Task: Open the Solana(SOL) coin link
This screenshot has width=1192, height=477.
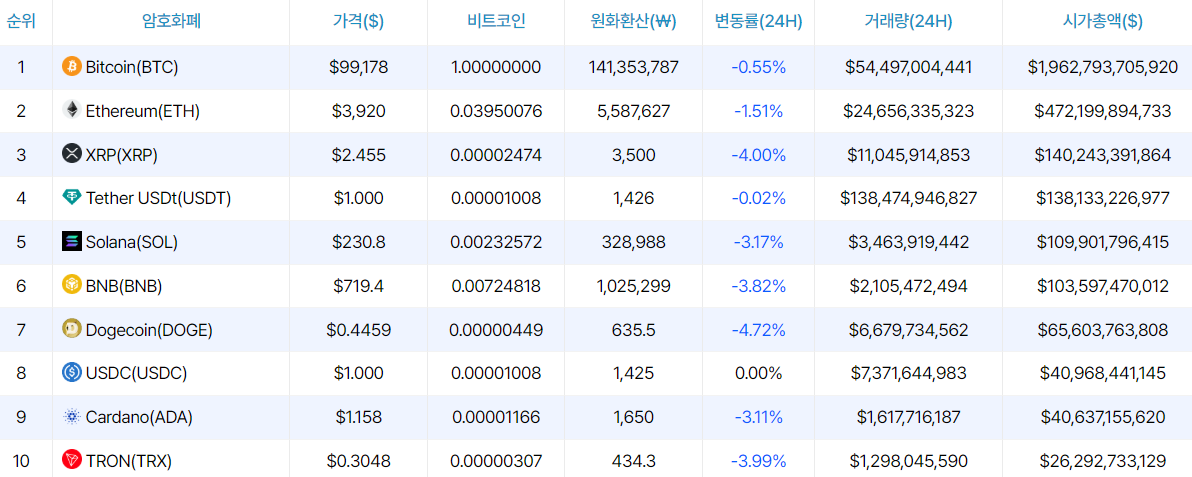Action: point(134,243)
